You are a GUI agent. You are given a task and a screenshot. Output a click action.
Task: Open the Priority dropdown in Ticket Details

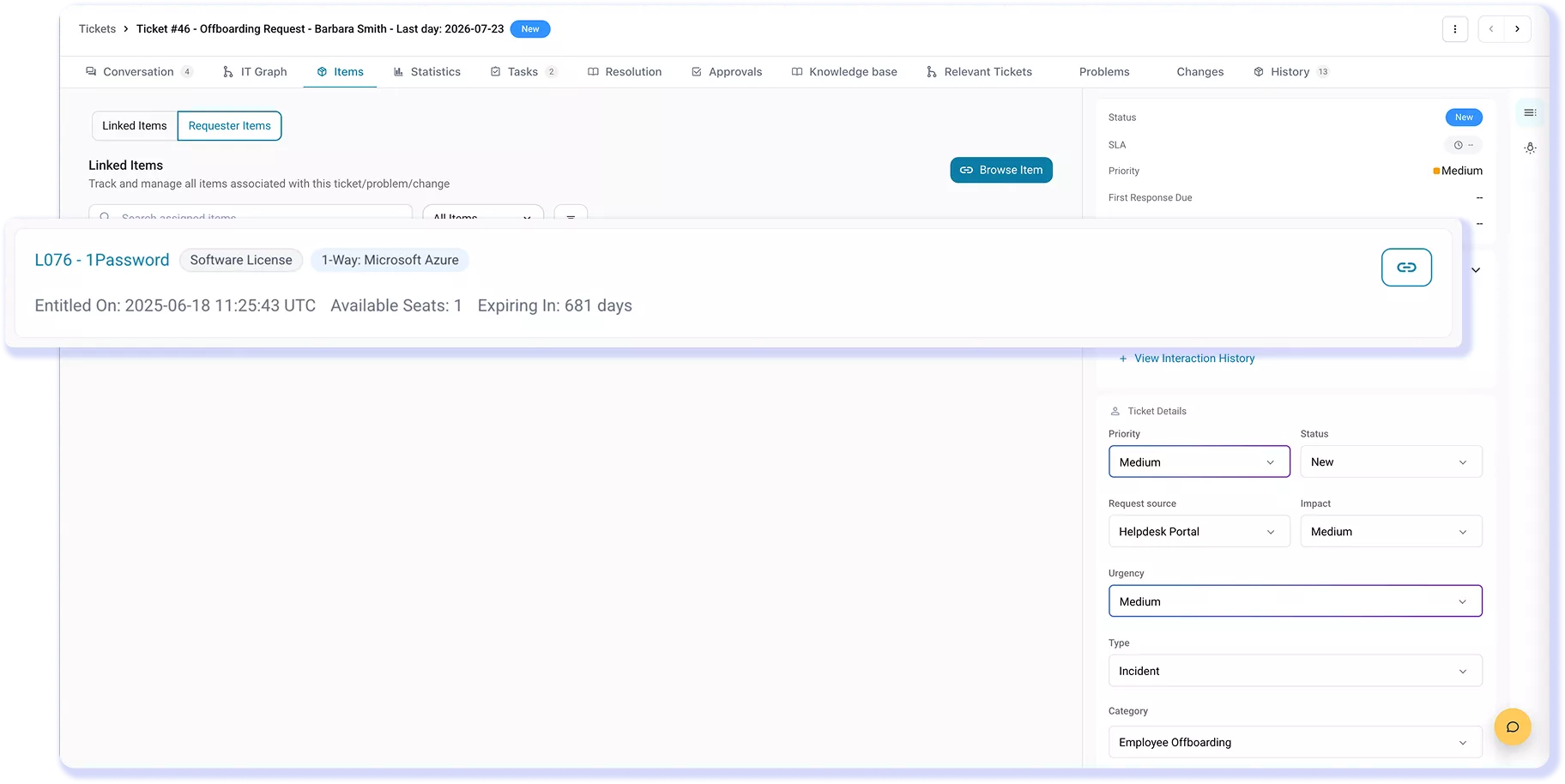pos(1199,461)
